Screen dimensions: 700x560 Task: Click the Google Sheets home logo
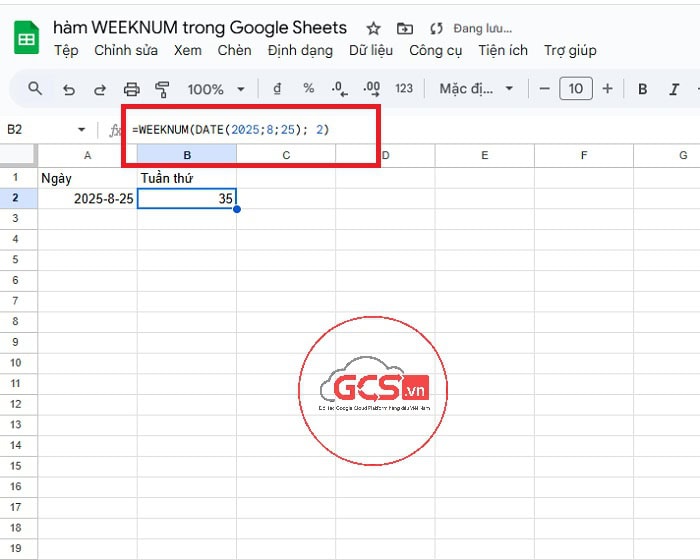point(26,38)
